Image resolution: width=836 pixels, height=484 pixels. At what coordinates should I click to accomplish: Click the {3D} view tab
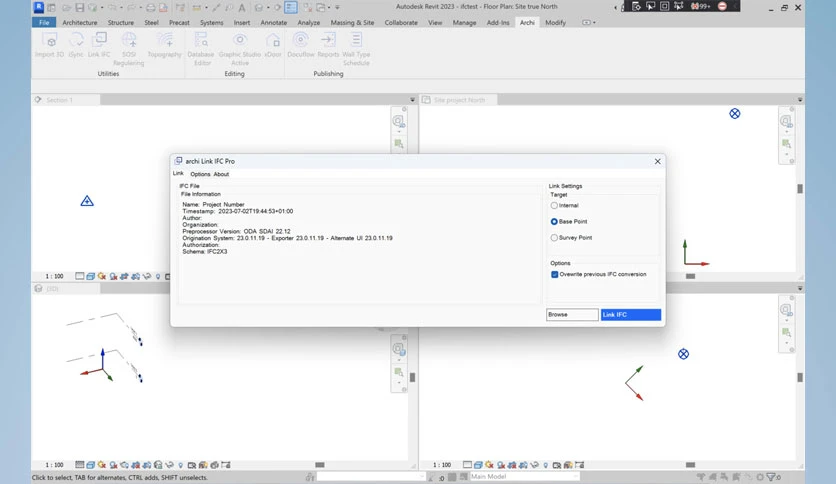66,288
